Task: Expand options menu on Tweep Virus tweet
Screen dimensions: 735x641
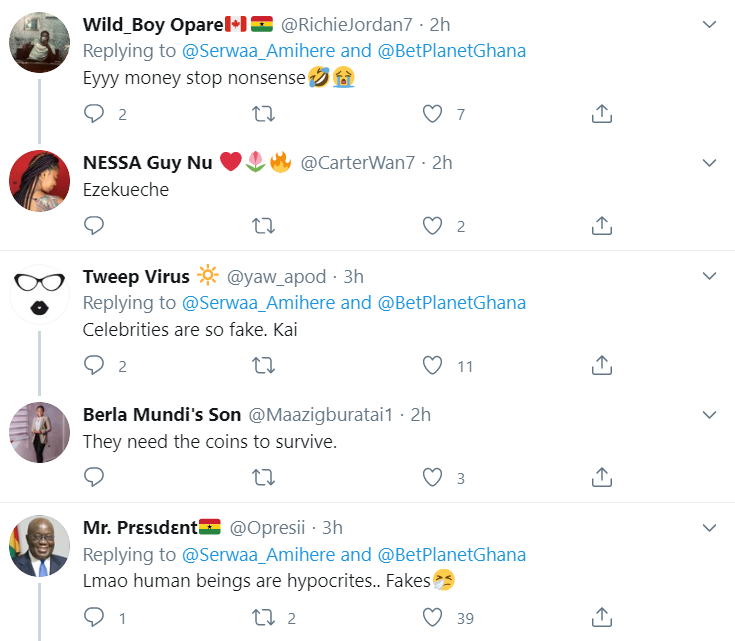Action: click(710, 276)
